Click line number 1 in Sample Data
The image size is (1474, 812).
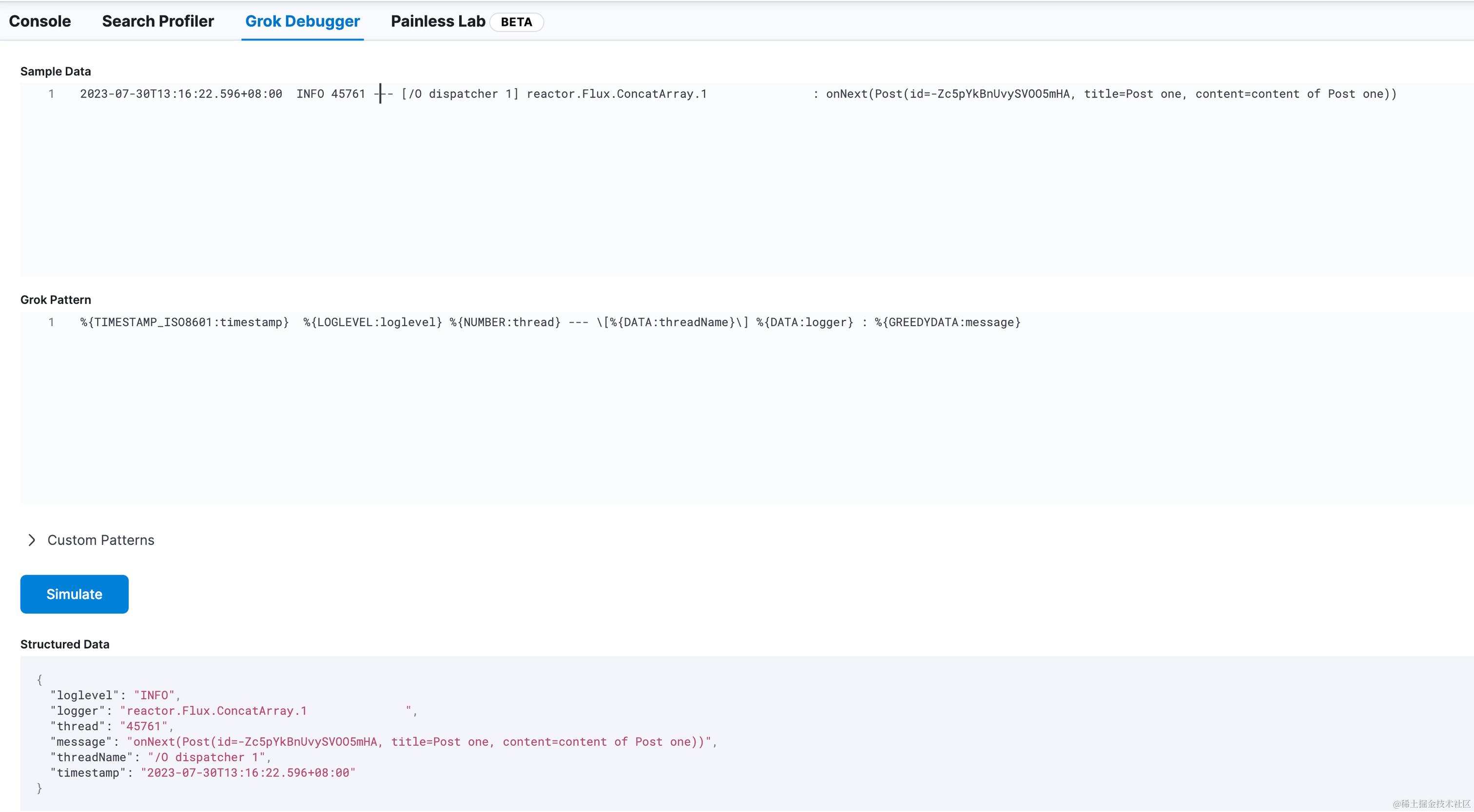point(52,94)
